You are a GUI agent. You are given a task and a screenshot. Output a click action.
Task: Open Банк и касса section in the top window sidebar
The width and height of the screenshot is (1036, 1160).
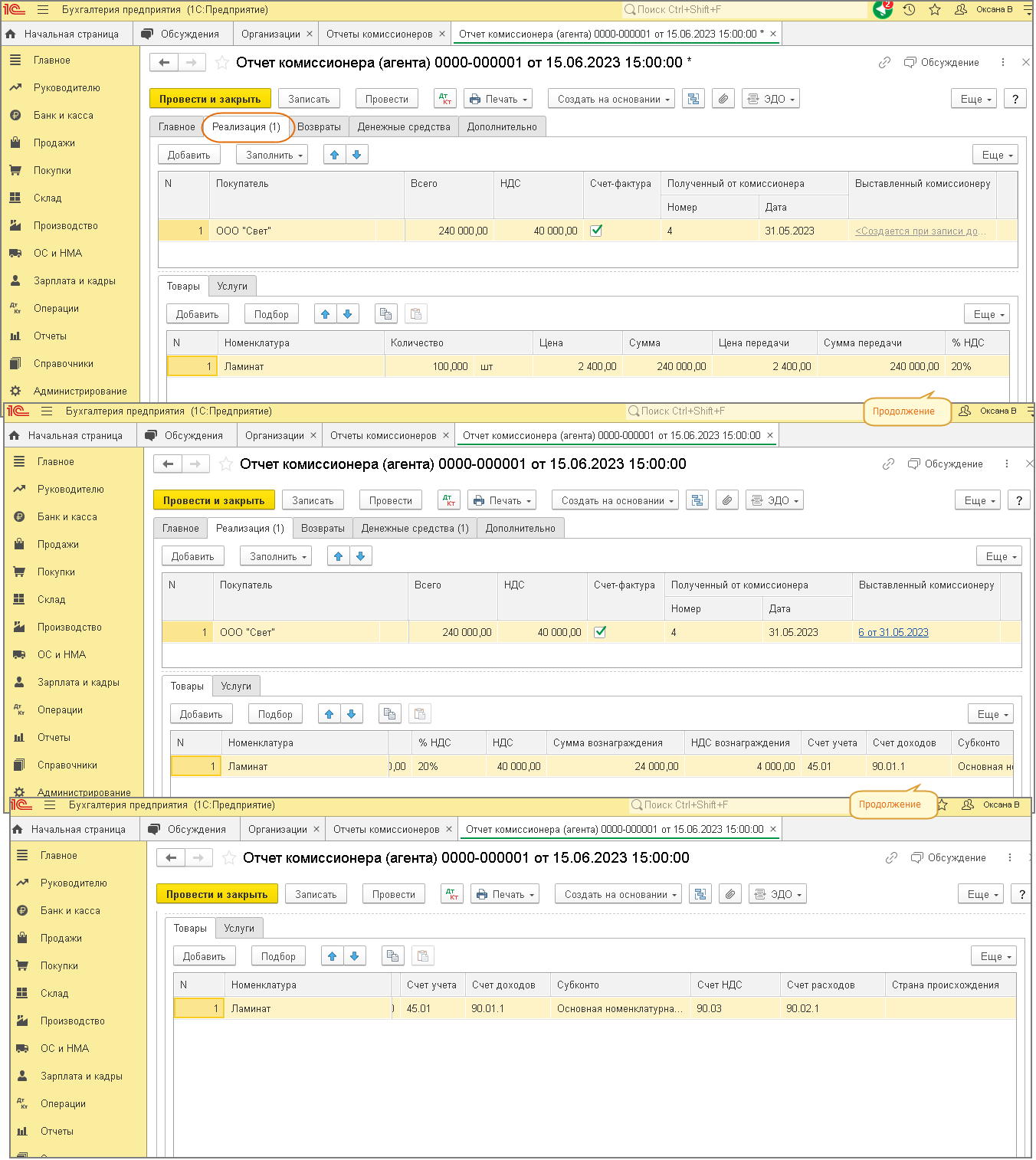[x=64, y=116]
